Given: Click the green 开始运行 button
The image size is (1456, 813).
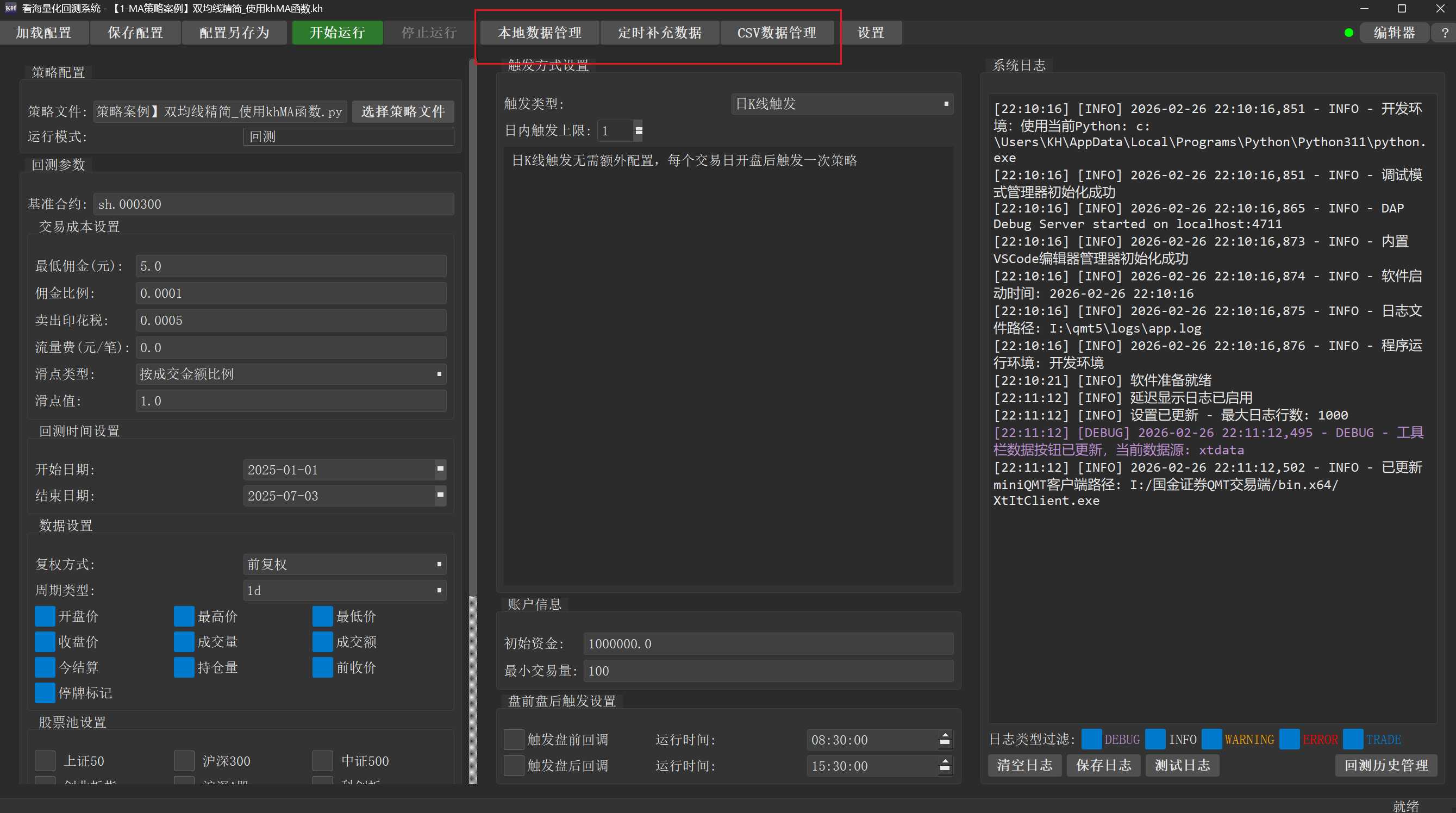Looking at the screenshot, I should (x=338, y=33).
